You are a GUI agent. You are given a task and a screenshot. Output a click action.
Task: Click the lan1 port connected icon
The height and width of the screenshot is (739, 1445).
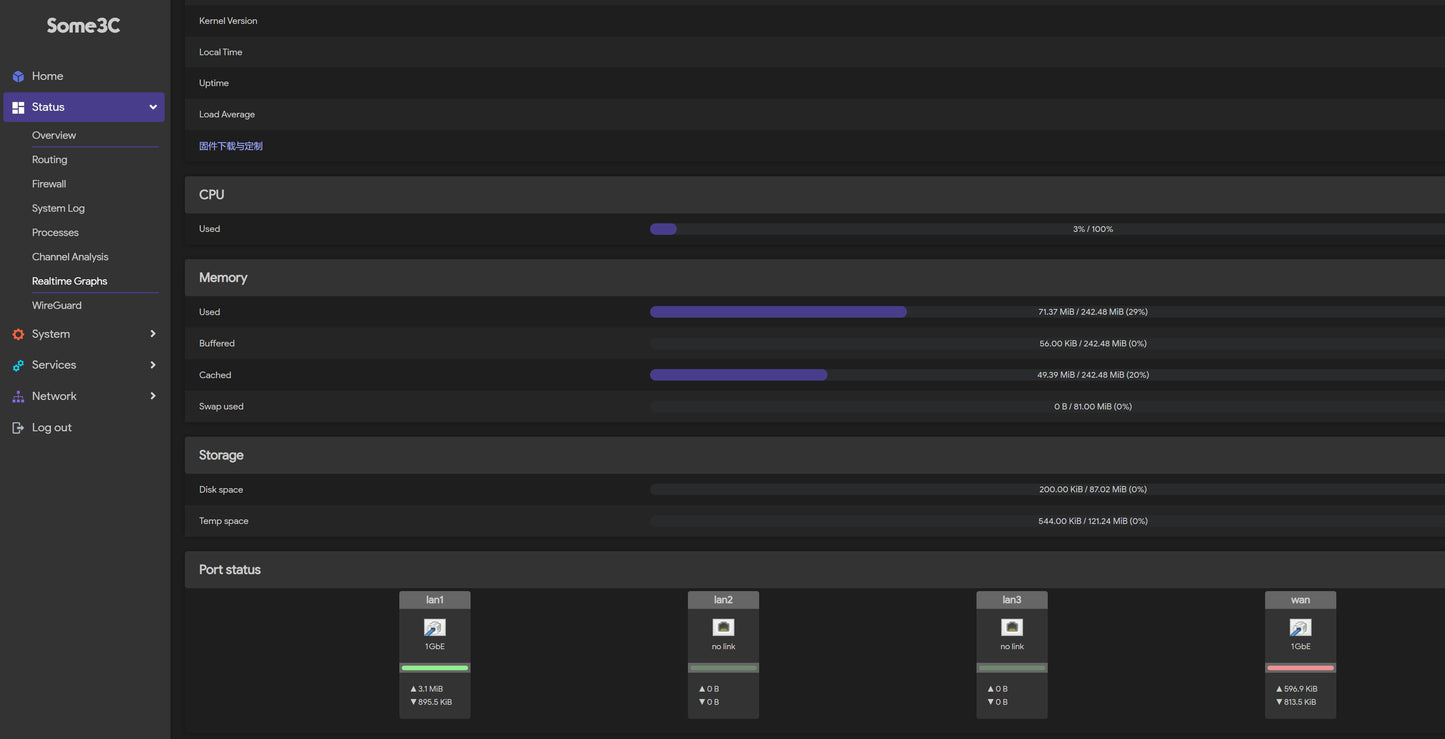click(x=434, y=628)
